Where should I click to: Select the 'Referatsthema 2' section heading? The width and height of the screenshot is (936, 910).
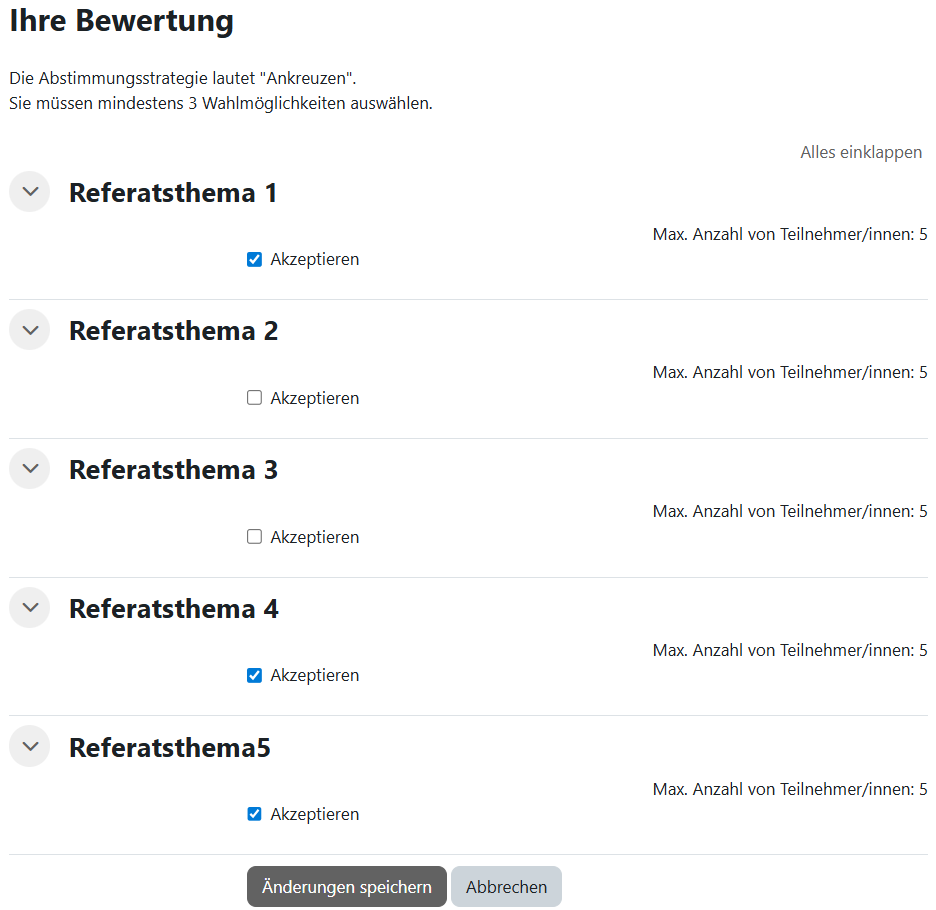pyautogui.click(x=173, y=331)
